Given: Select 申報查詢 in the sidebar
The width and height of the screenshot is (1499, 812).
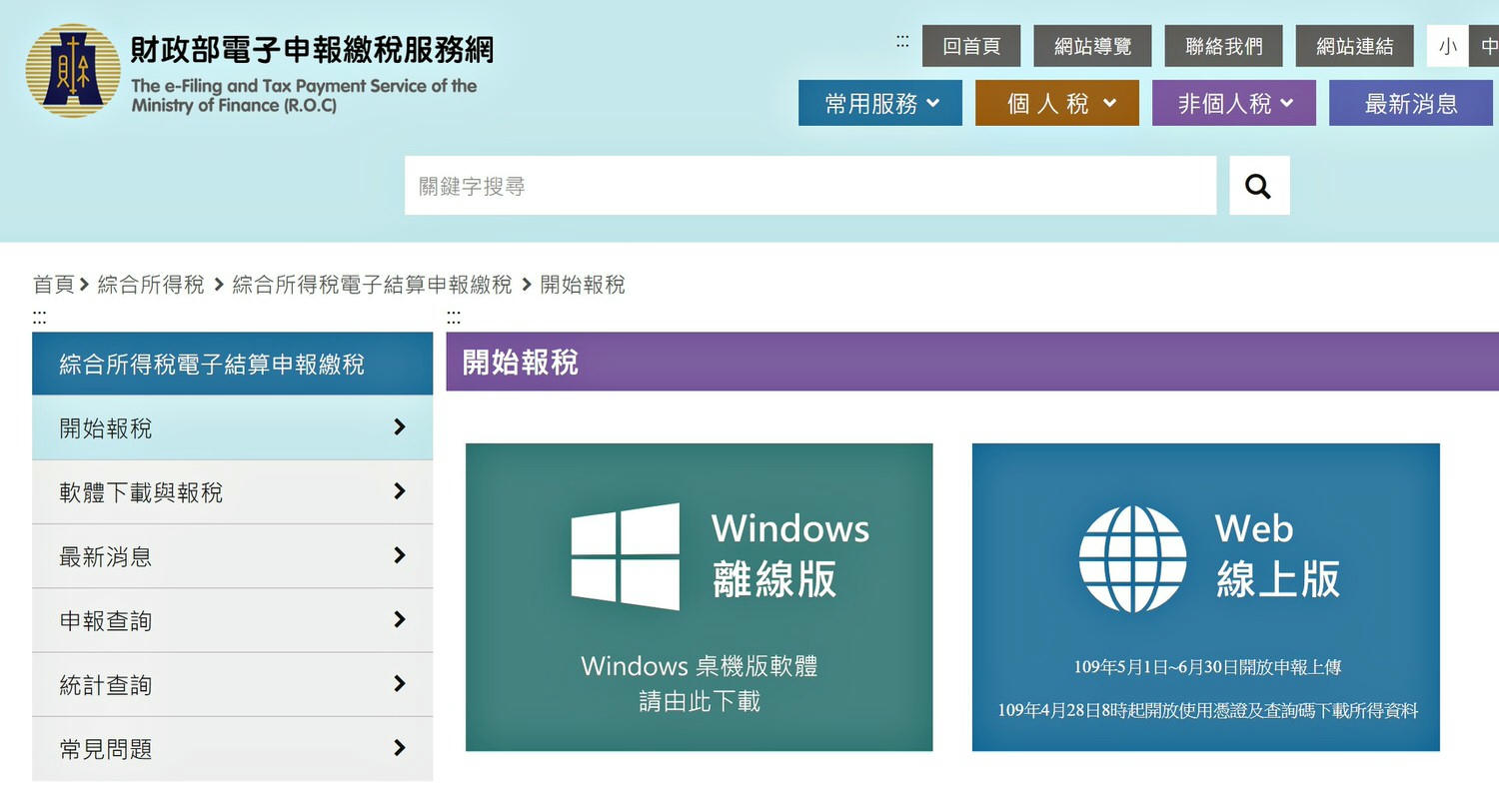Looking at the screenshot, I should pos(232,620).
